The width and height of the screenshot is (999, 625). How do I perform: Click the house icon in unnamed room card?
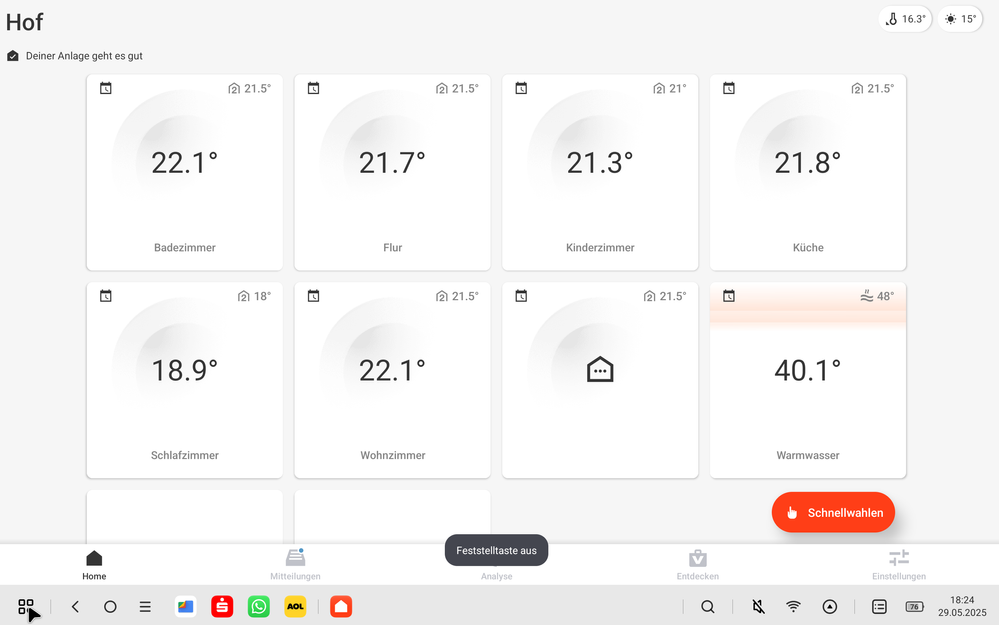pos(600,370)
